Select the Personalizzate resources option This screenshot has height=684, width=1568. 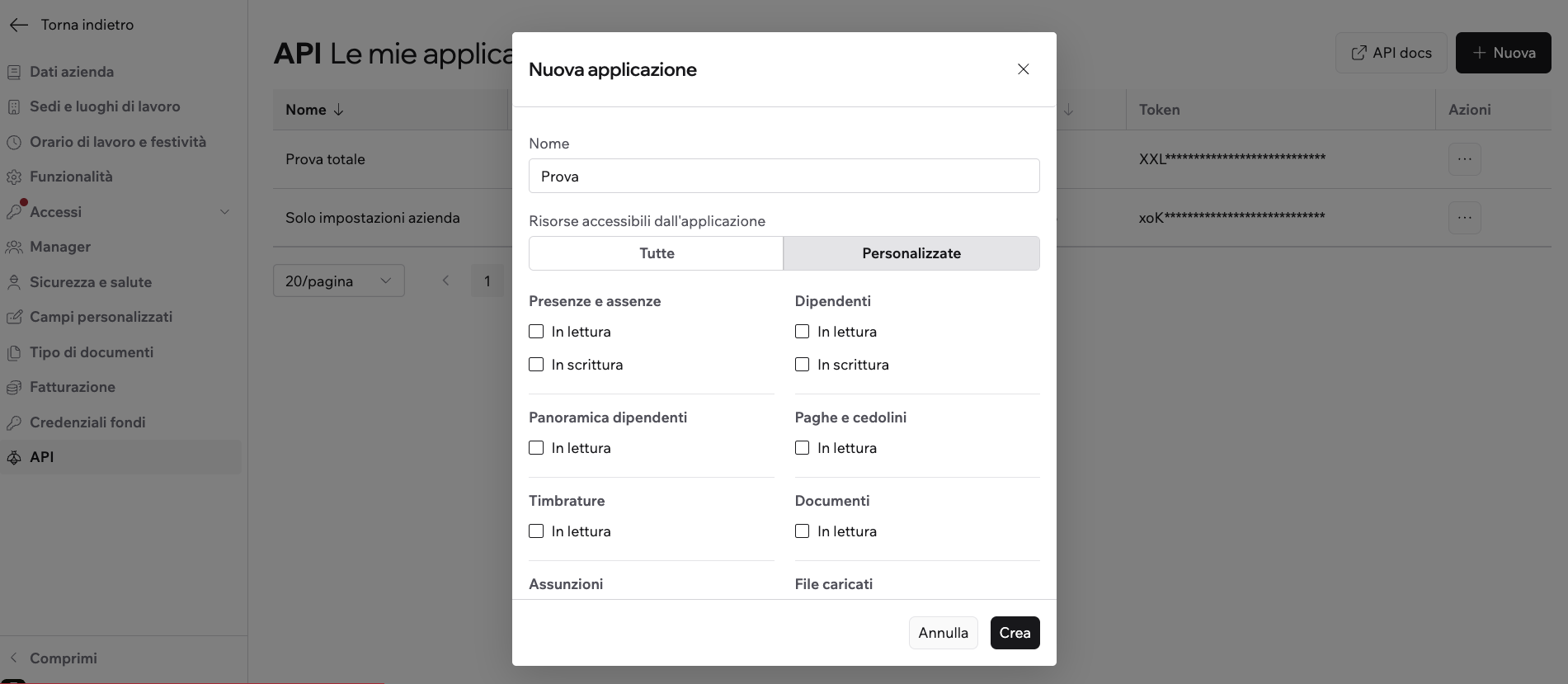point(911,253)
